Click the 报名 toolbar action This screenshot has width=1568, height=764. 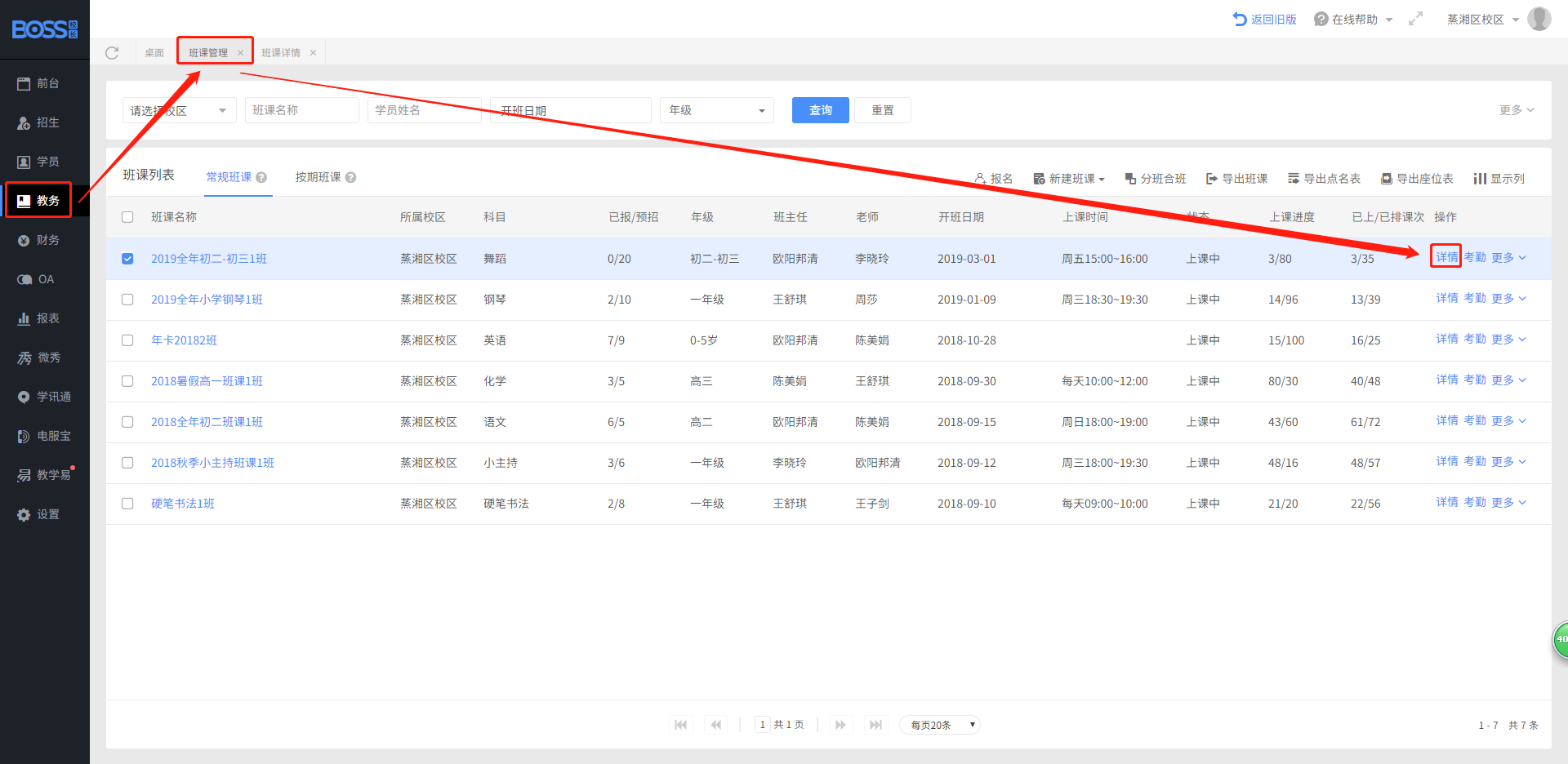click(x=994, y=179)
